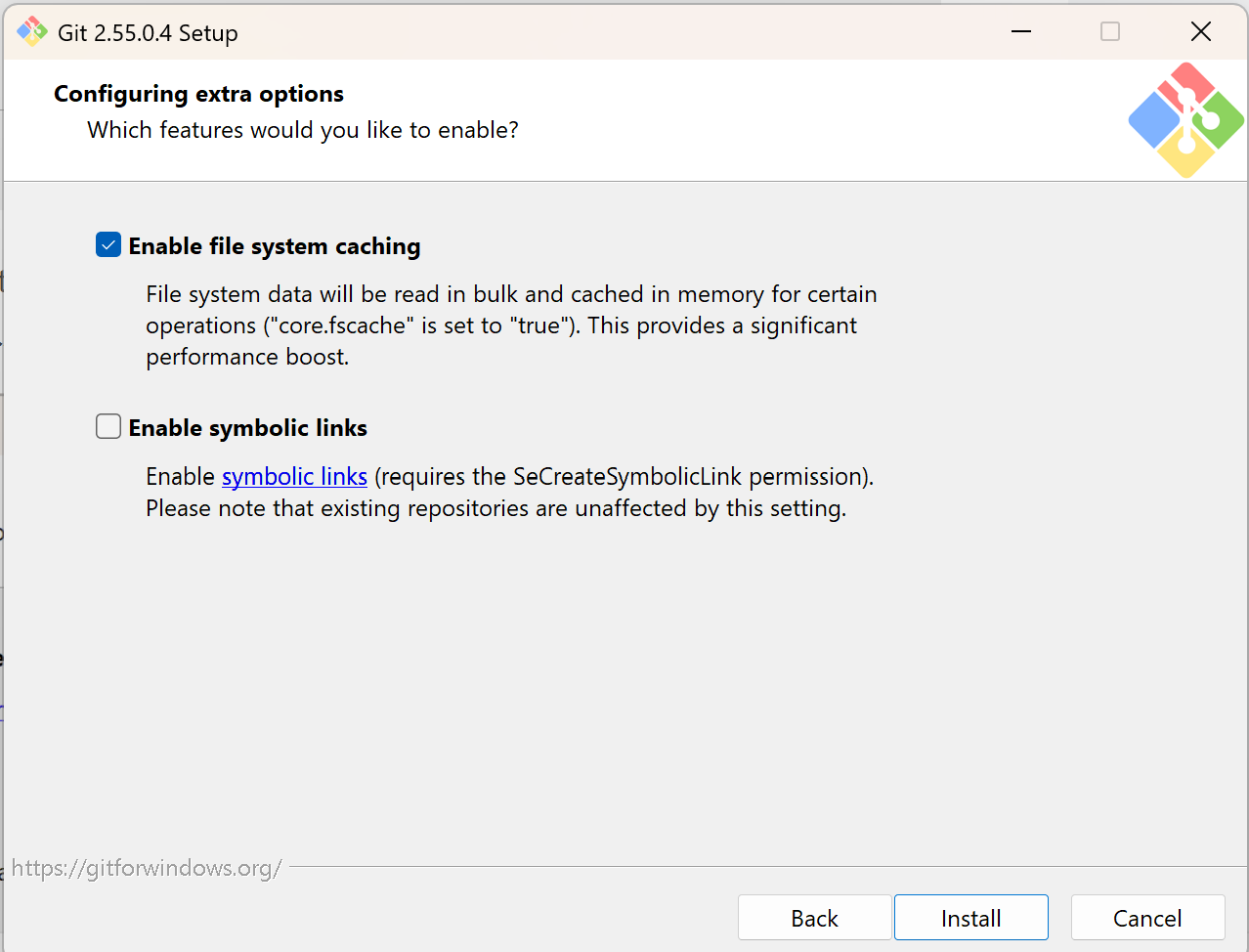This screenshot has width=1249, height=952.
Task: Minimize the Git Setup window
Action: [1021, 31]
